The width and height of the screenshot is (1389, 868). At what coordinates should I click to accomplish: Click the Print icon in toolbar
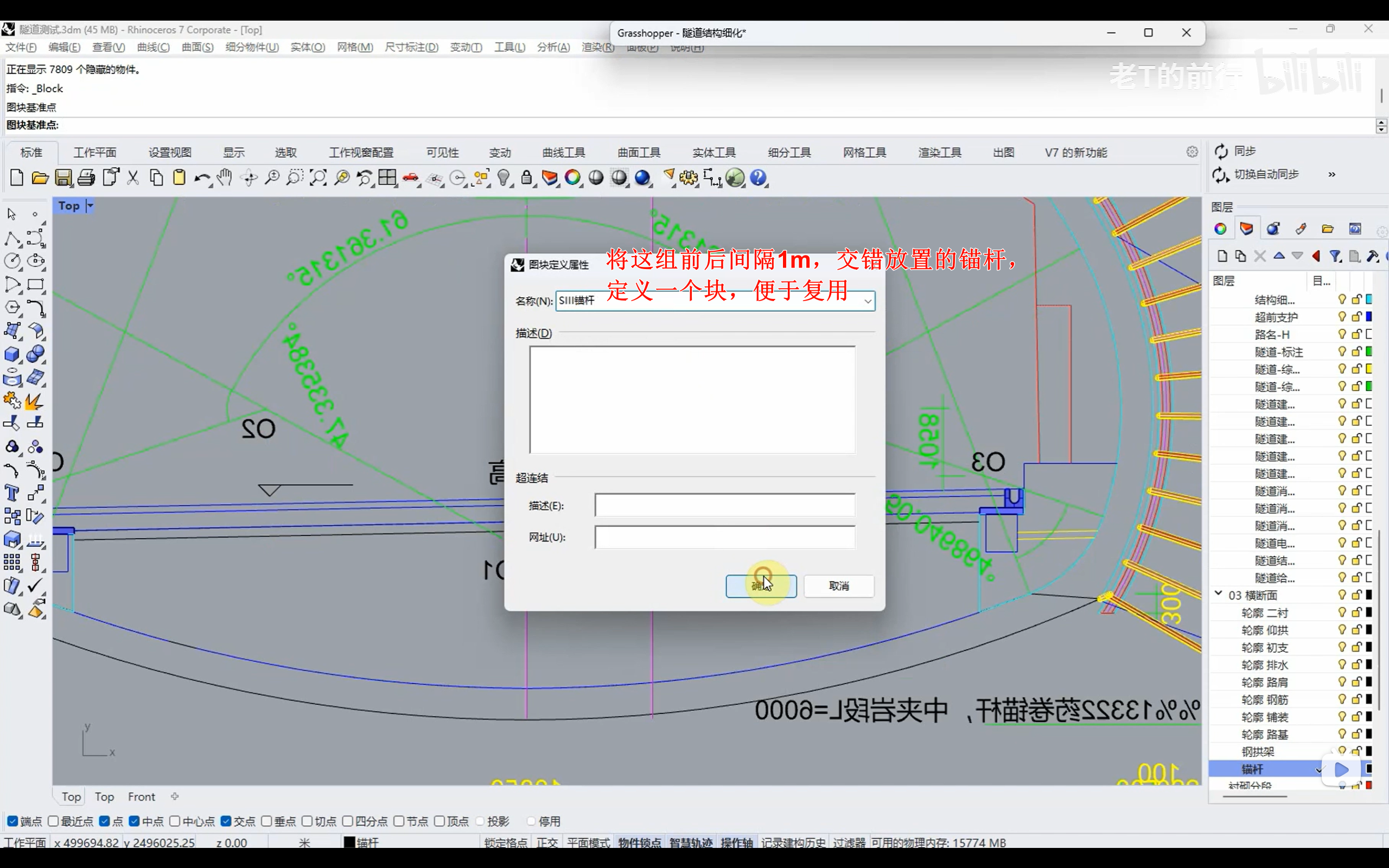[86, 178]
